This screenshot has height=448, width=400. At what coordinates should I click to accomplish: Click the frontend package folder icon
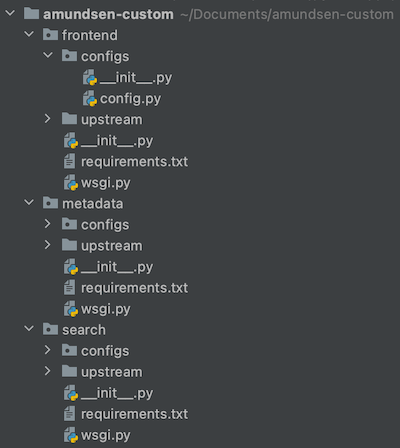tap(50, 35)
